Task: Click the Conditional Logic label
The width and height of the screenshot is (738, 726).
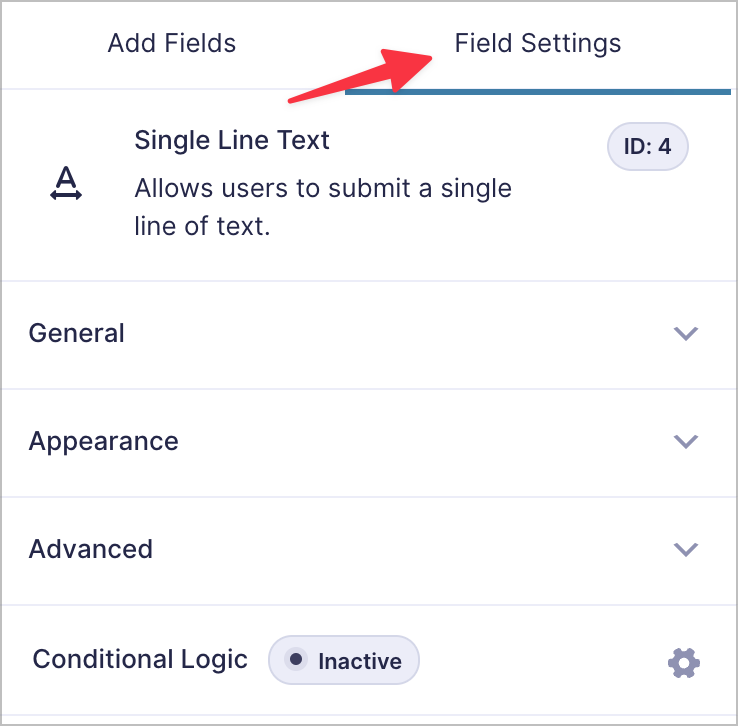Action: (140, 659)
